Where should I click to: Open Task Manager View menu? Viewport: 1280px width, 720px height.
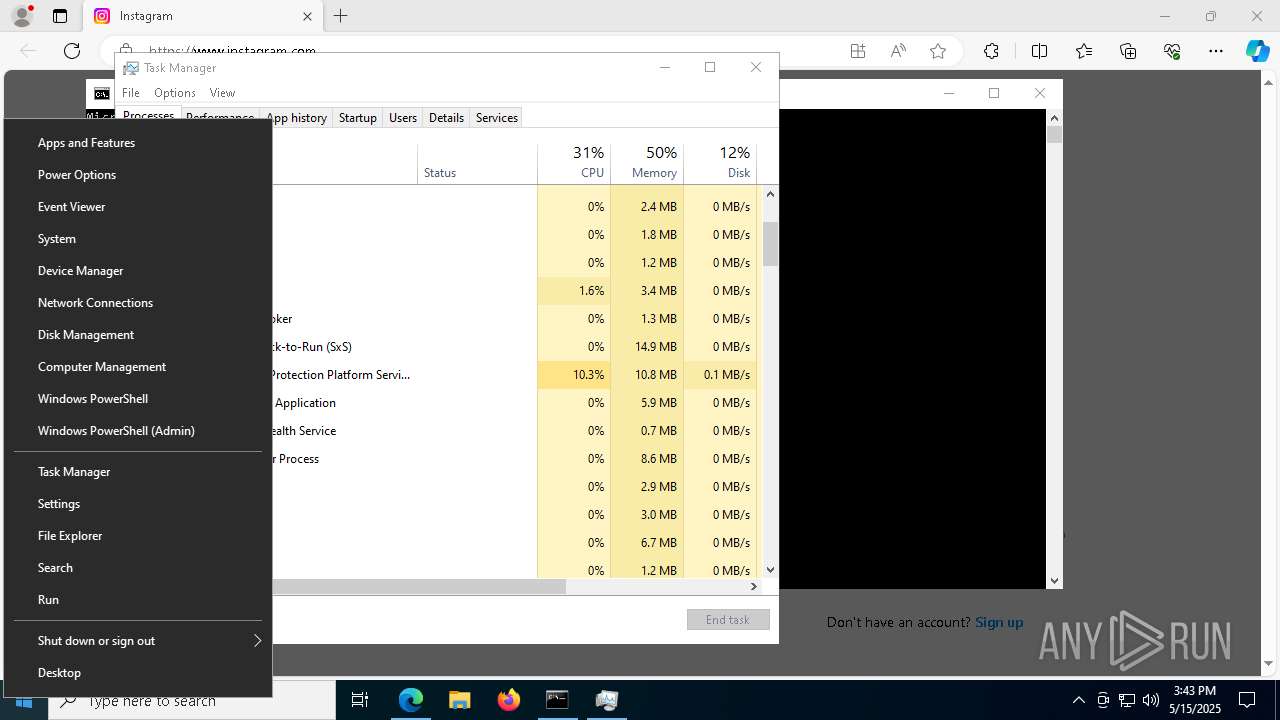click(222, 93)
